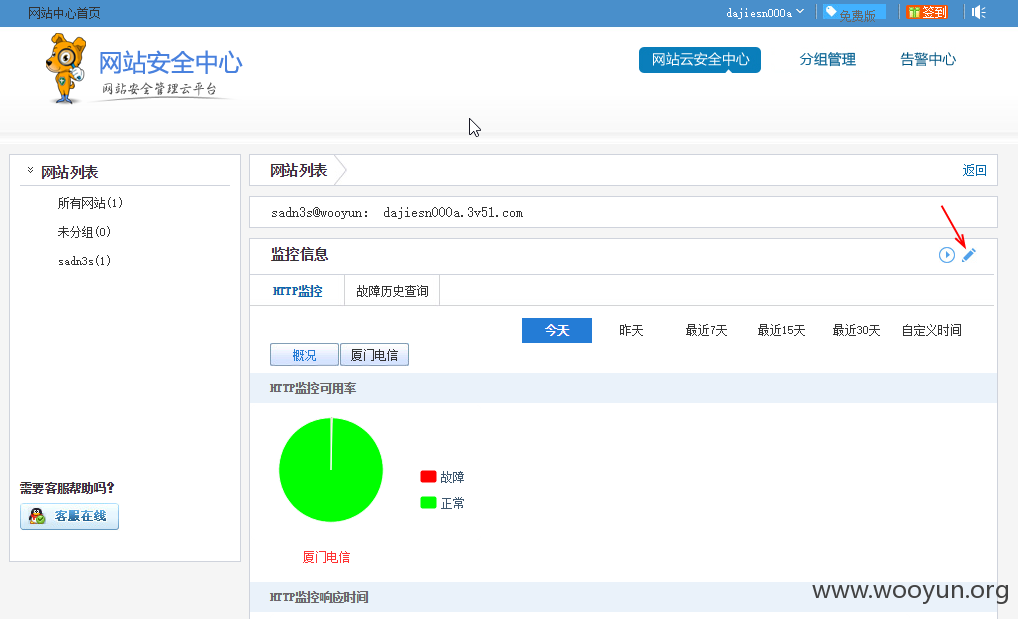Switch to the 故障历史查询 tab
This screenshot has height=619, width=1018.
(392, 291)
